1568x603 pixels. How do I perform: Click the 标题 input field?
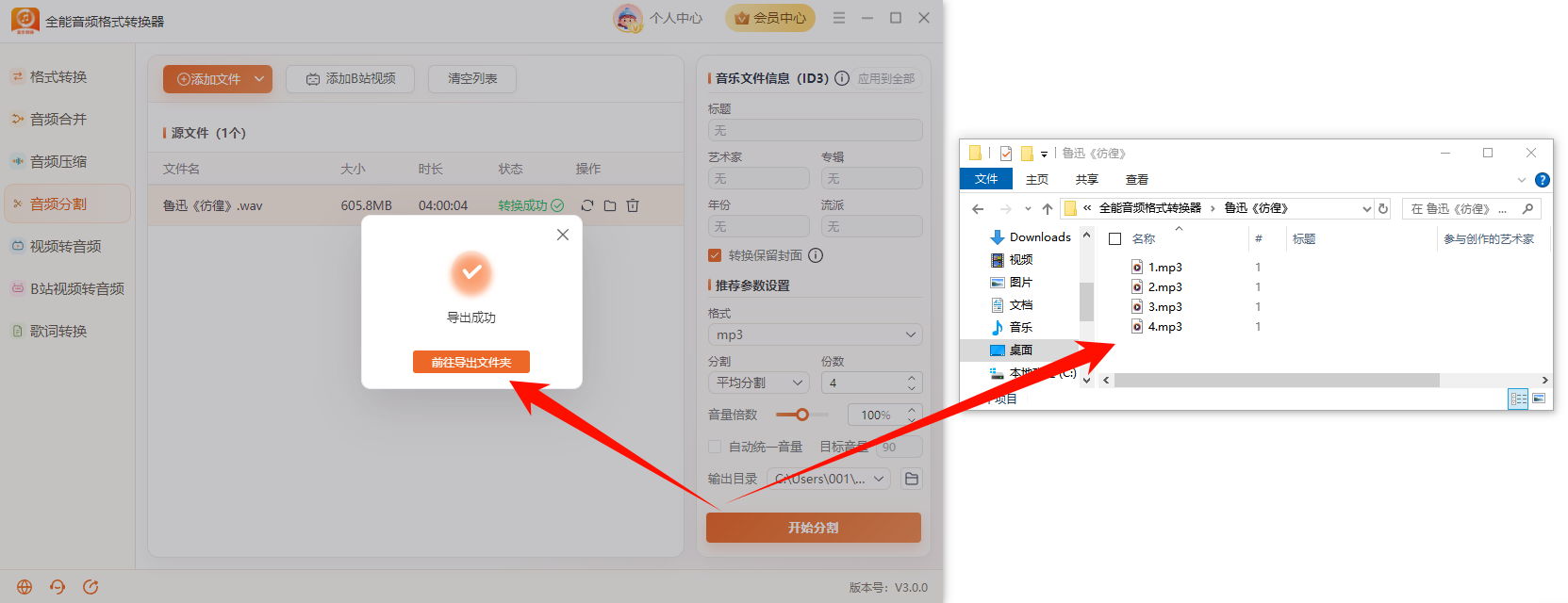815,130
